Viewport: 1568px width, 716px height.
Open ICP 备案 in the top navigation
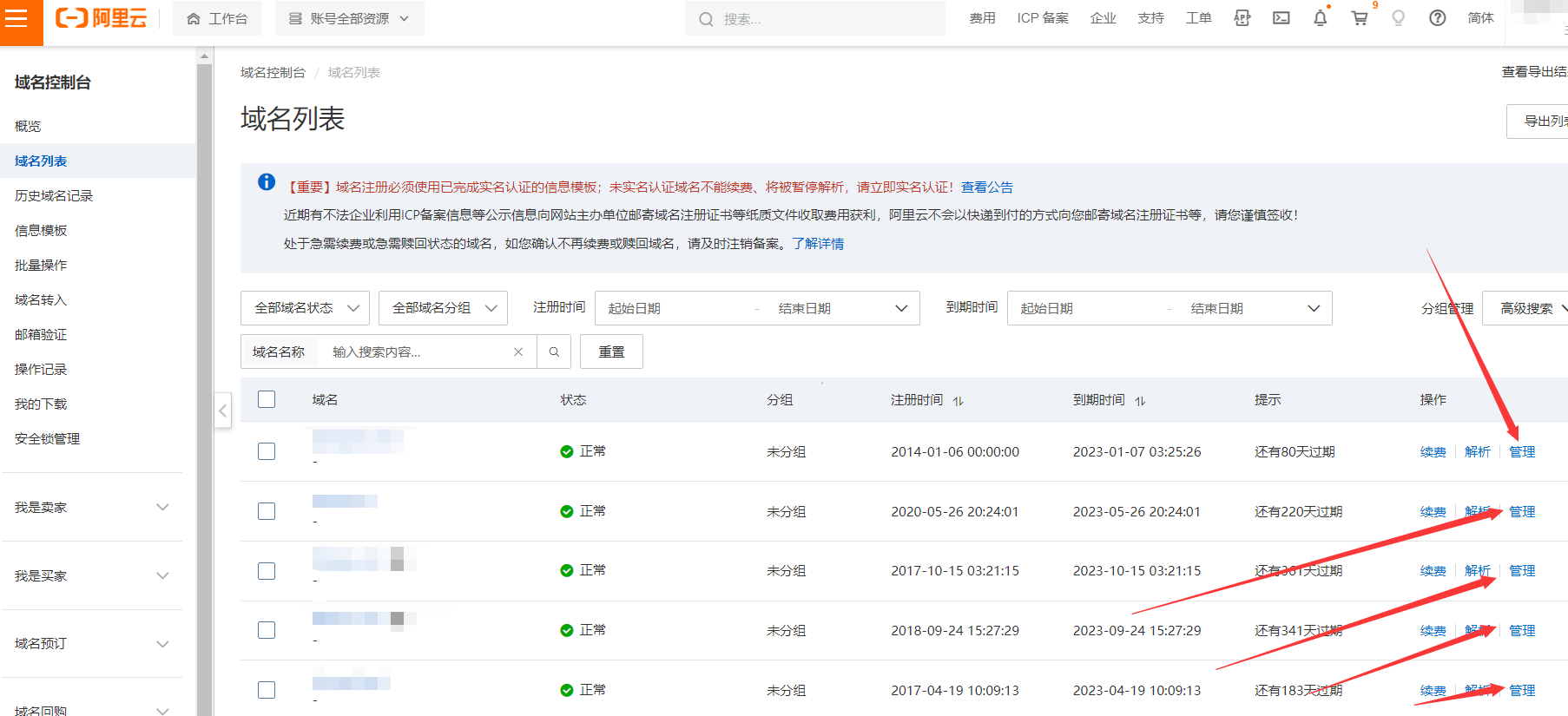(1043, 18)
